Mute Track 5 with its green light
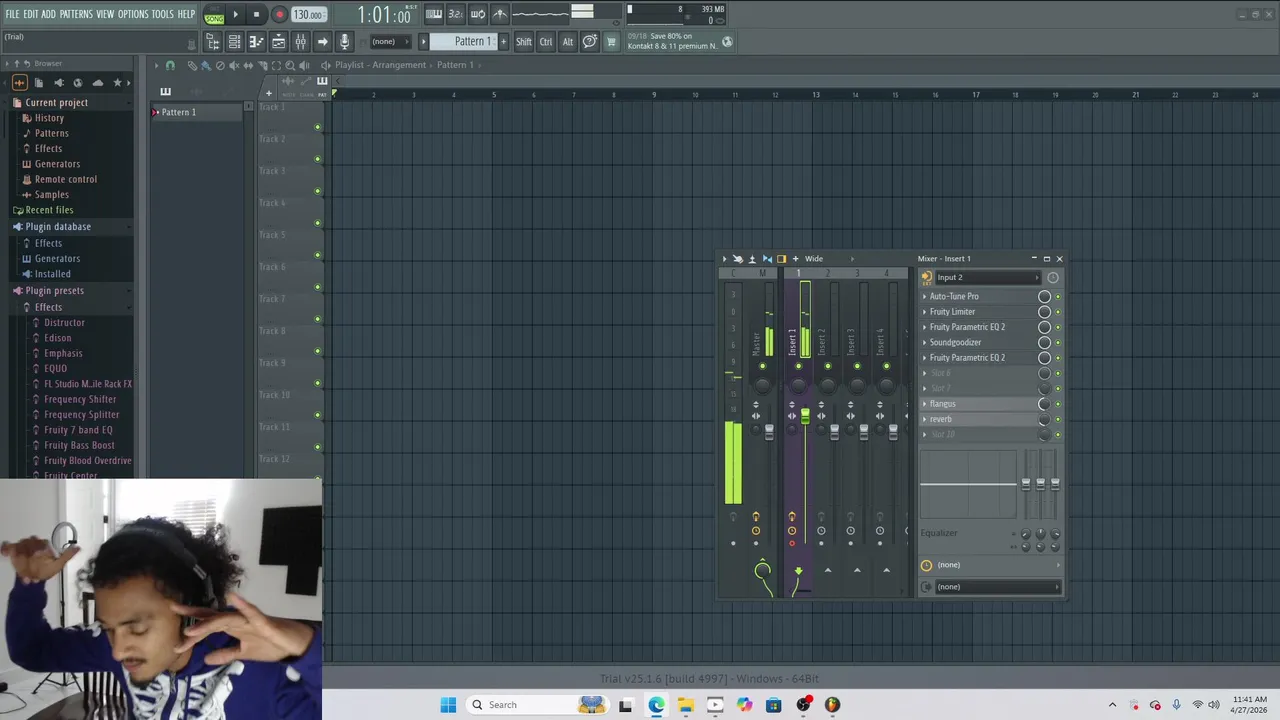This screenshot has width=1280, height=720. click(318, 255)
